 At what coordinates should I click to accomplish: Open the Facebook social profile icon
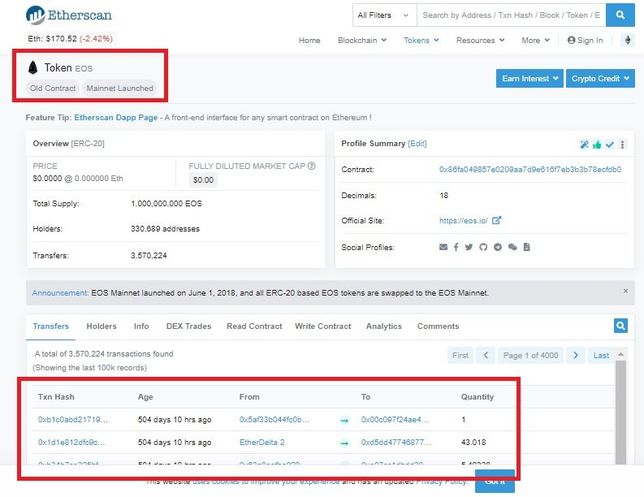[x=456, y=247]
